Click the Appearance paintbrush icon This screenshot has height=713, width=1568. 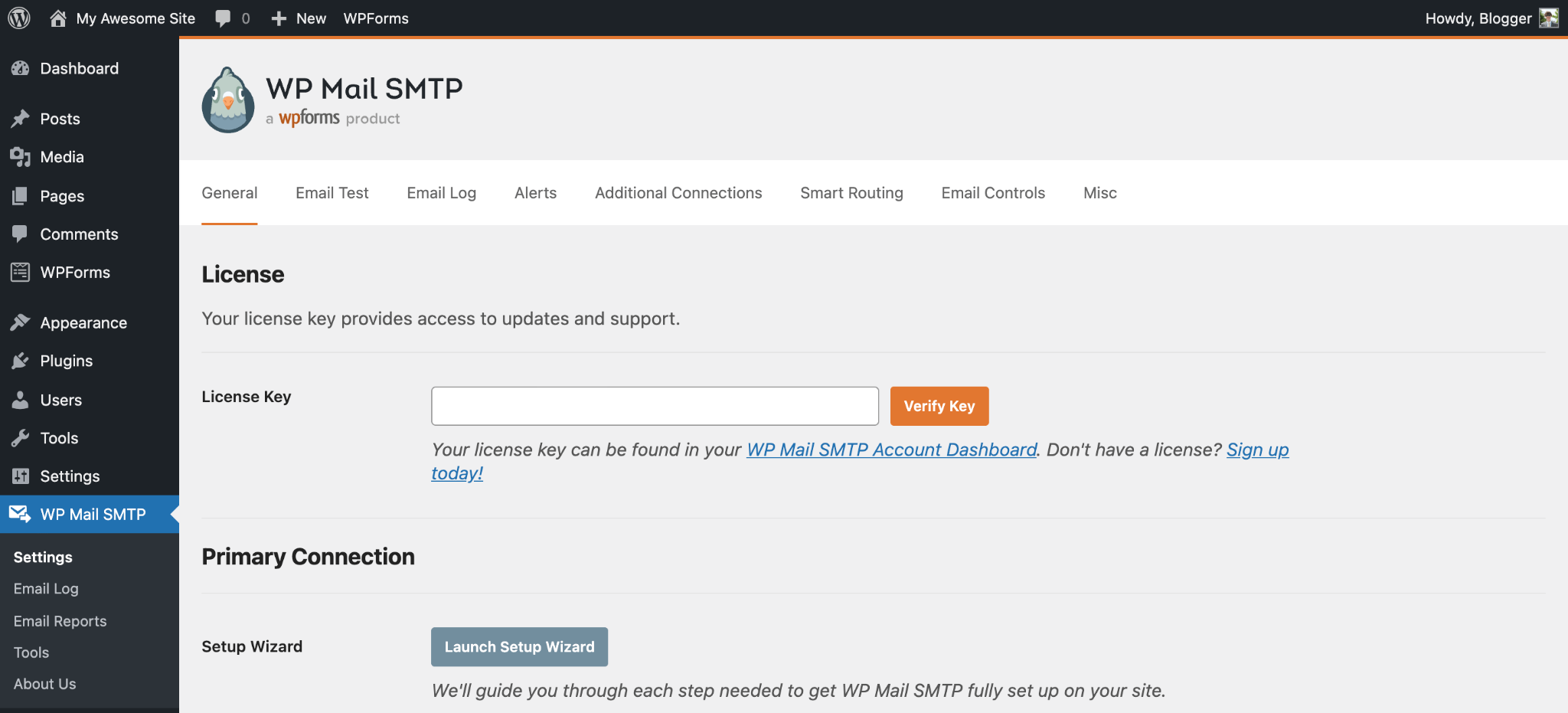(21, 322)
